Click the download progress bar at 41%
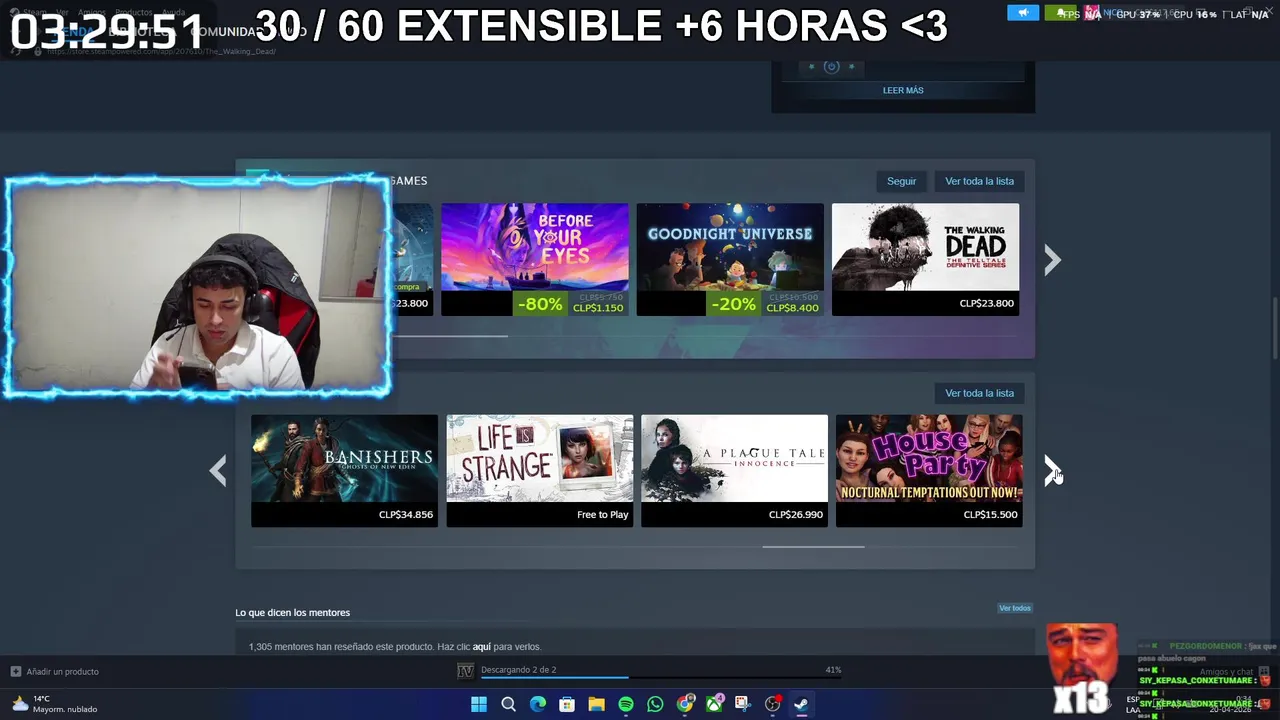Image resolution: width=1280 pixels, height=720 pixels. 661,678
